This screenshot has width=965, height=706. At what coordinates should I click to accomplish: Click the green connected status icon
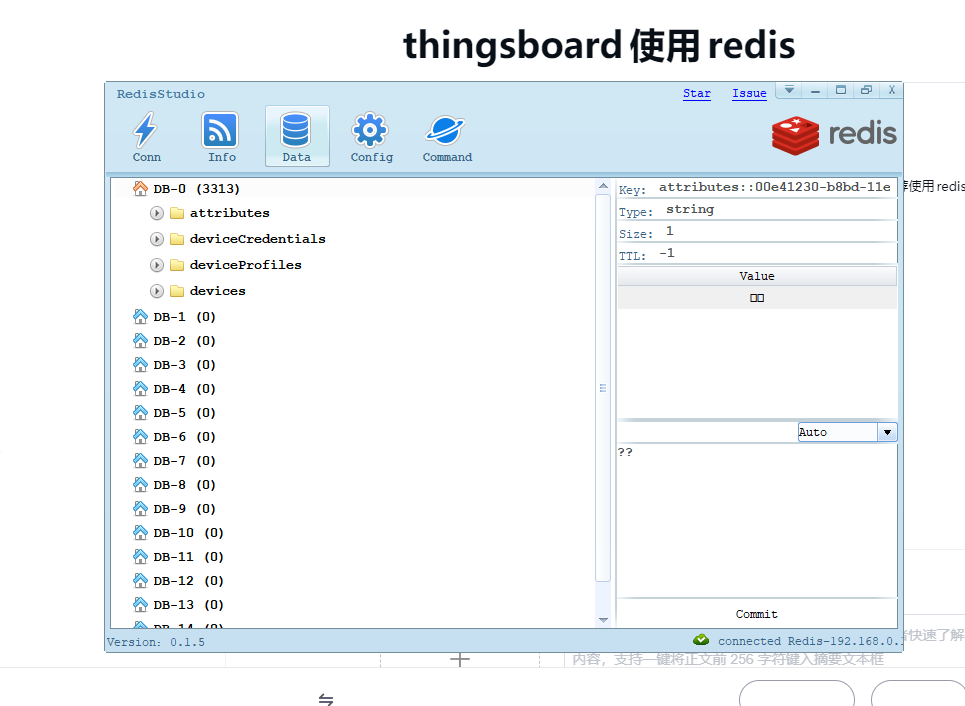(x=701, y=641)
